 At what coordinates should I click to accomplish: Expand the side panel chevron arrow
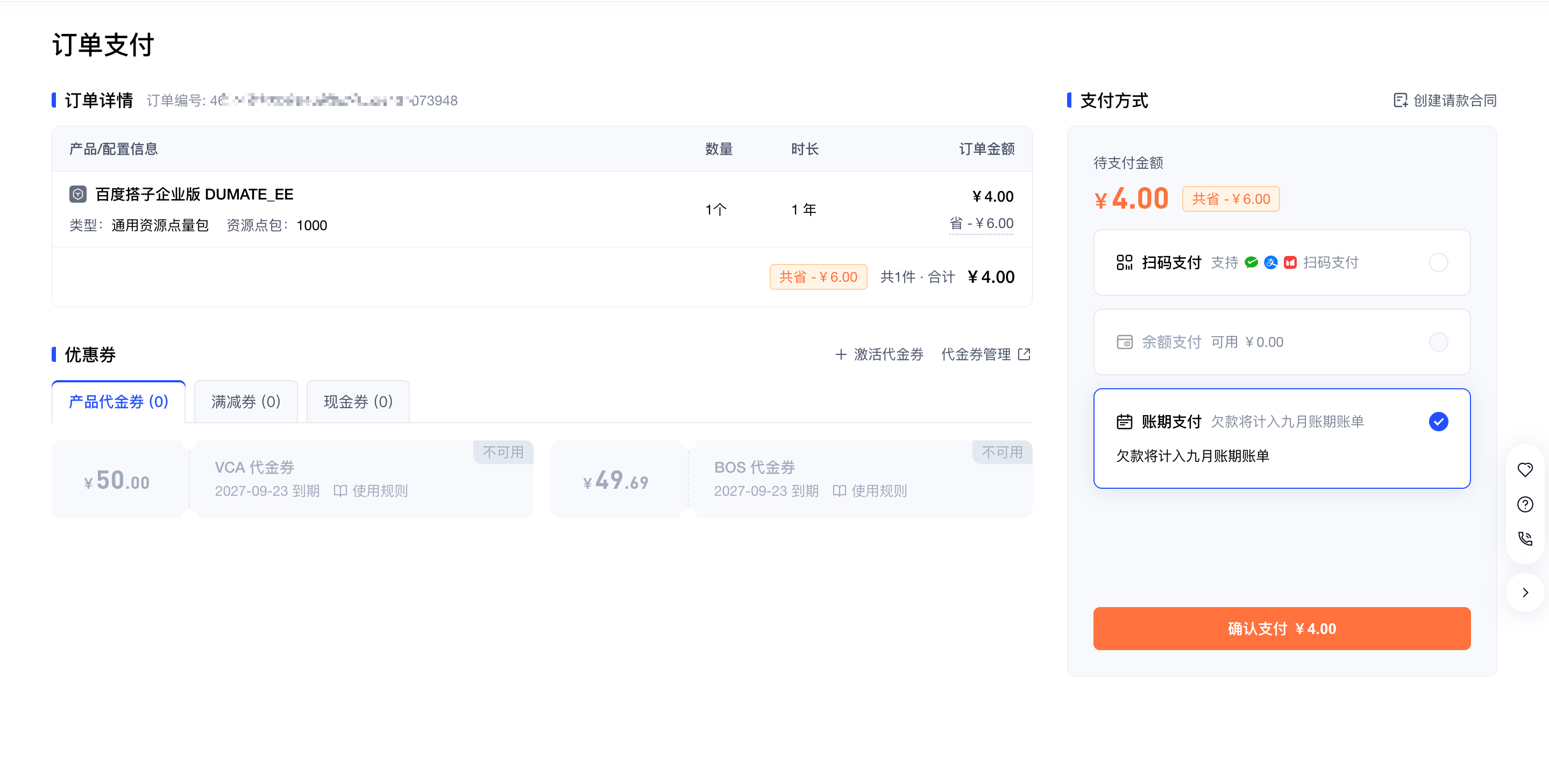[1525, 593]
